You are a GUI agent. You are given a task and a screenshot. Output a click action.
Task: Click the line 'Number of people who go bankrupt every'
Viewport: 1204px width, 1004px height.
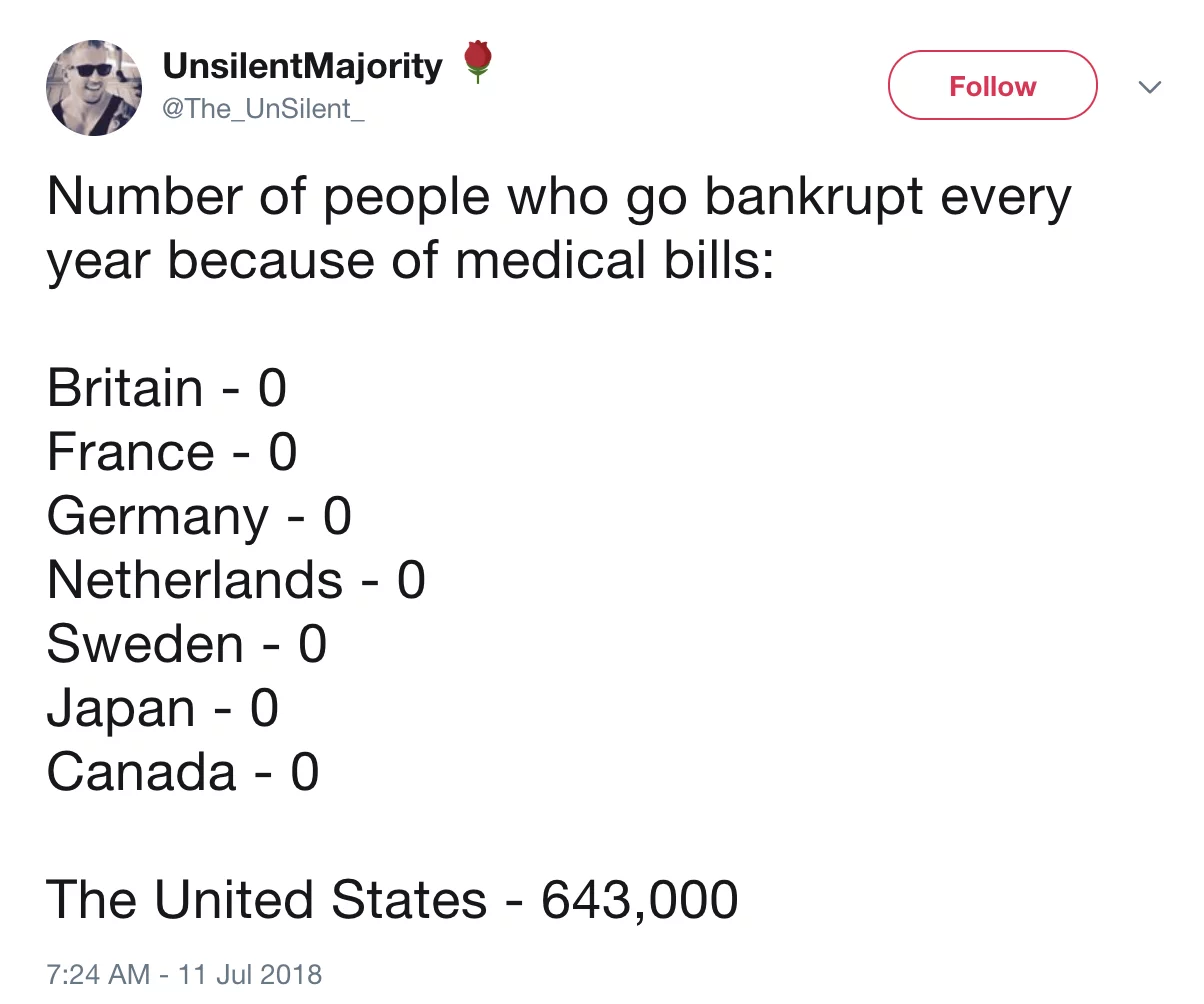coord(558,198)
